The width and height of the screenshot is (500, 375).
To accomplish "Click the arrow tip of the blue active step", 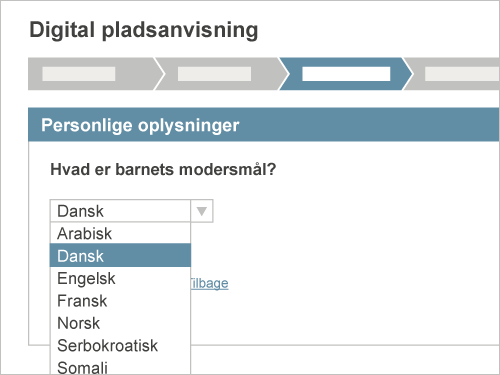I will (x=408, y=74).
